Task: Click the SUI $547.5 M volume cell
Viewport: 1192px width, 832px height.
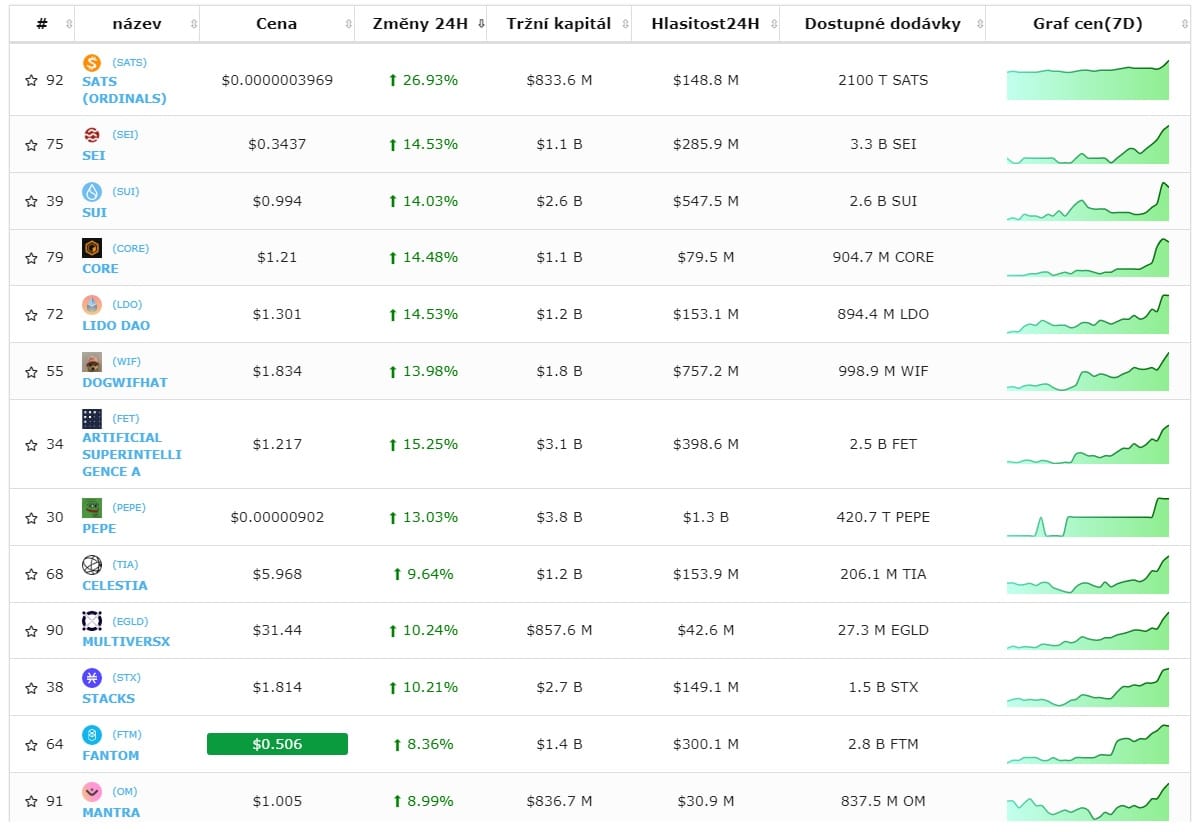Action: (705, 201)
